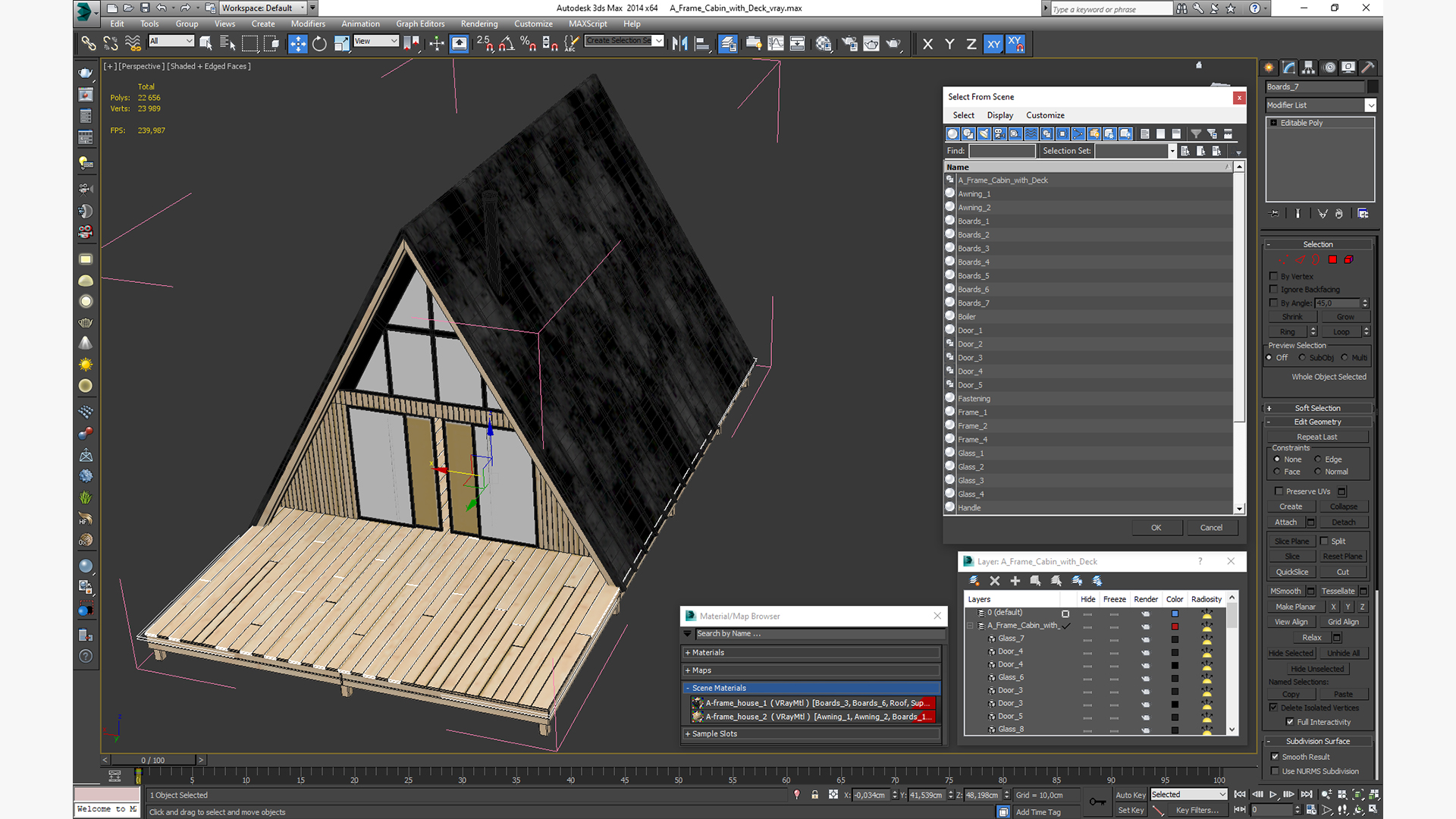1456x819 pixels.
Task: Open the Curve Editor icon
Action: click(776, 44)
